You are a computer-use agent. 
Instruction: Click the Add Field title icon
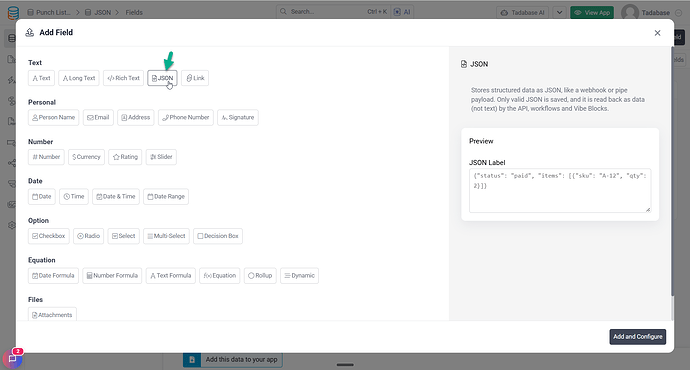point(29,33)
